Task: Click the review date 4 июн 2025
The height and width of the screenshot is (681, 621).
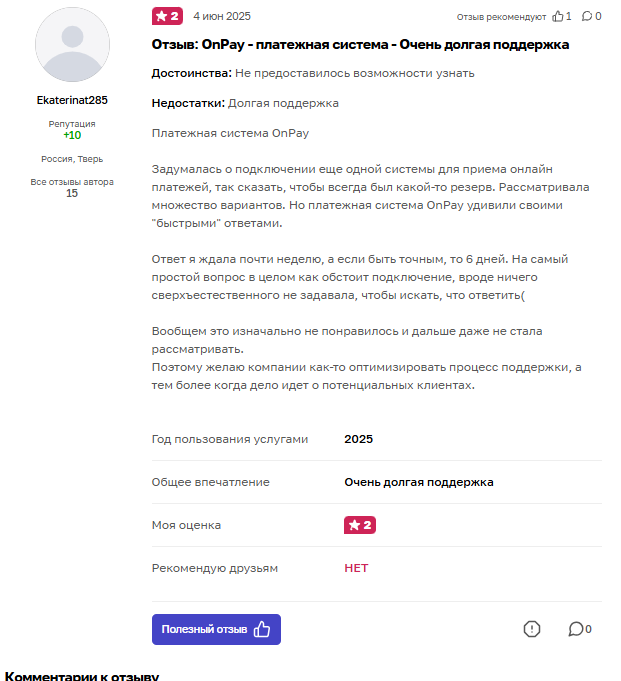Action: [222, 16]
